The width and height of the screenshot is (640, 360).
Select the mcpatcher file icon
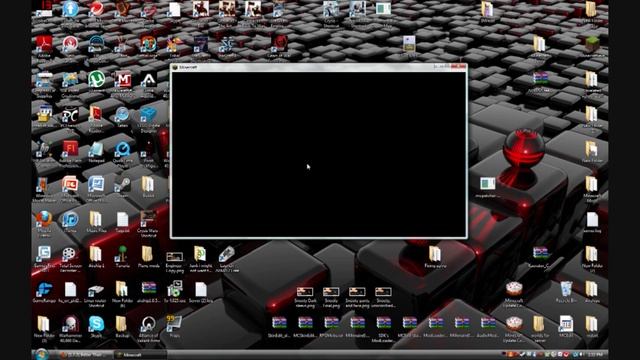tap(488, 184)
